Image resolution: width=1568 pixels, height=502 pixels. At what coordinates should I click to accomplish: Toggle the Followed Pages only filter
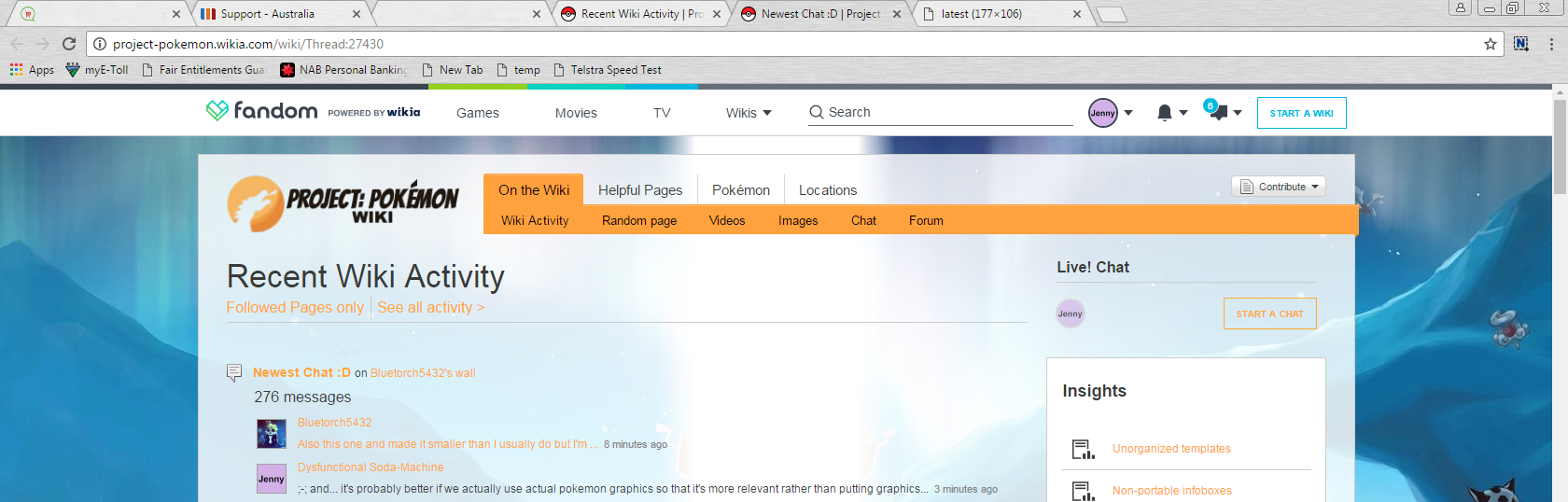point(295,308)
